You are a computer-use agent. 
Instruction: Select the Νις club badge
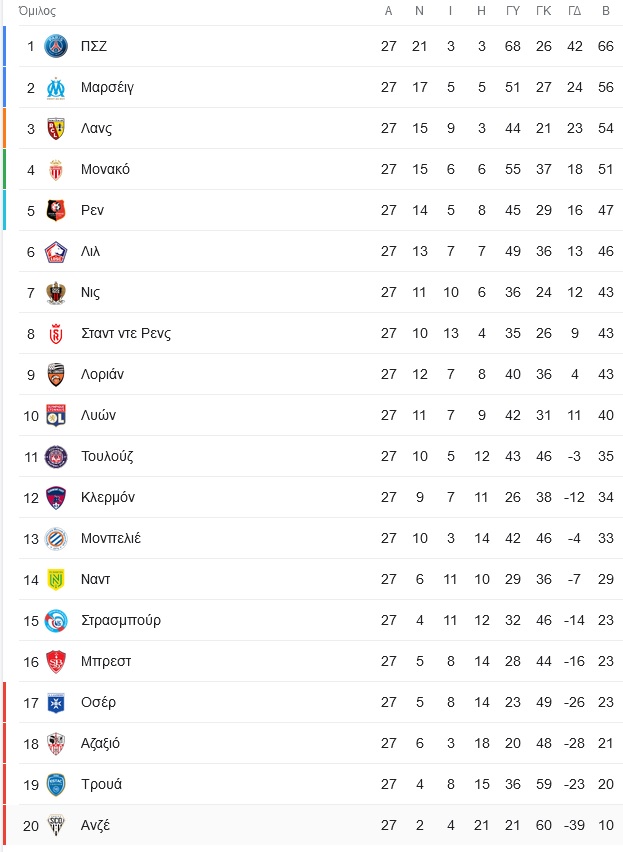click(56, 292)
